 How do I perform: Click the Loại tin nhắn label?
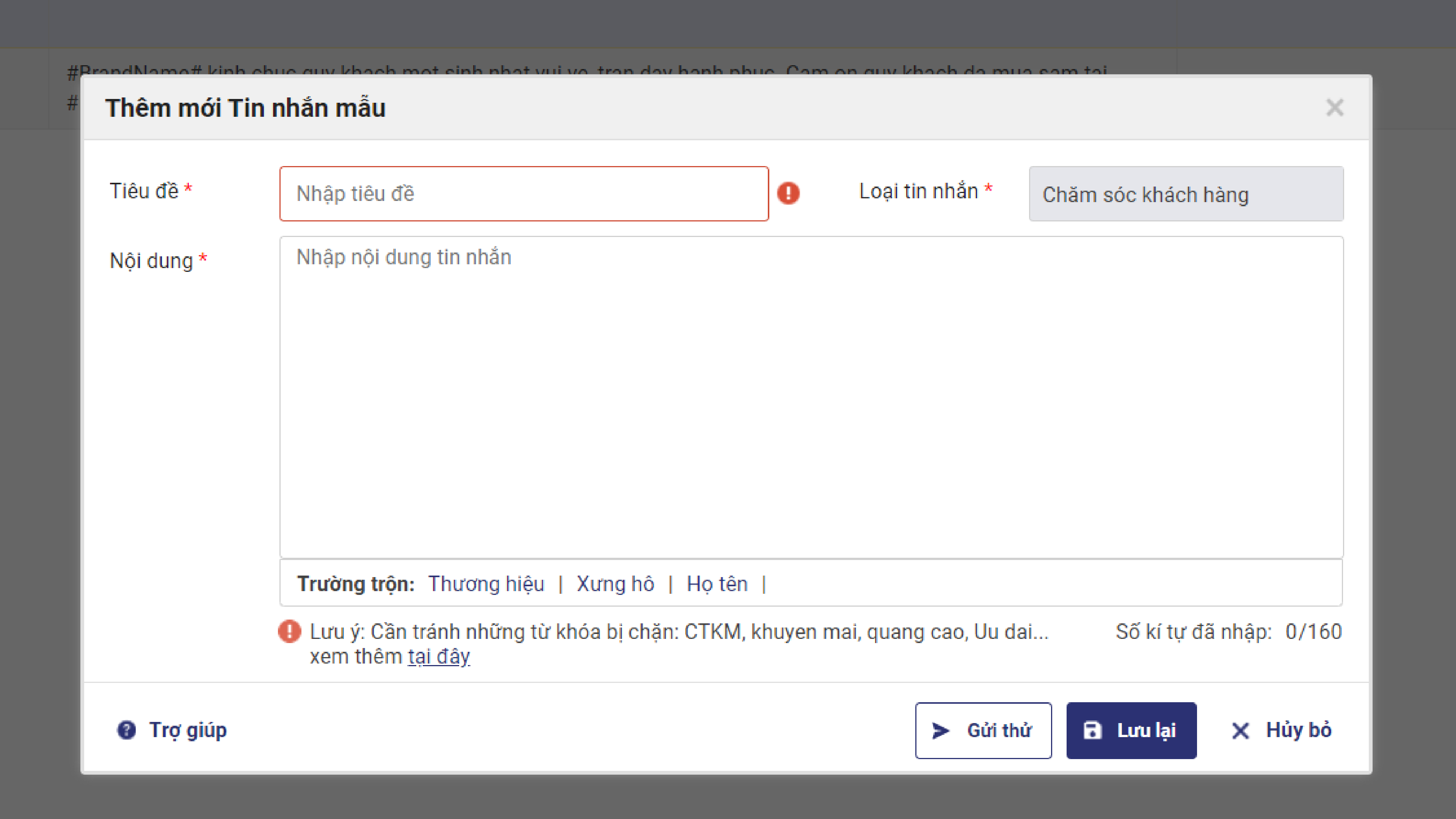coord(918,191)
